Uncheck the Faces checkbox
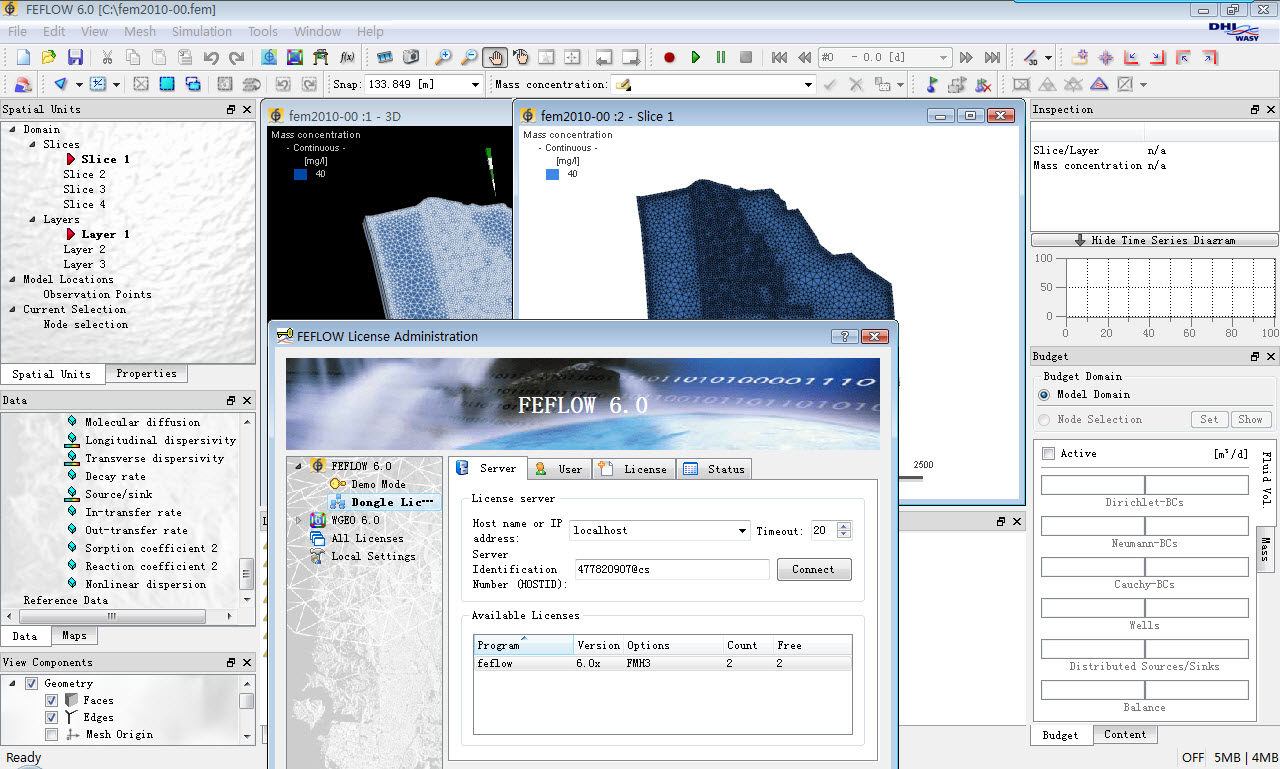 pos(51,701)
